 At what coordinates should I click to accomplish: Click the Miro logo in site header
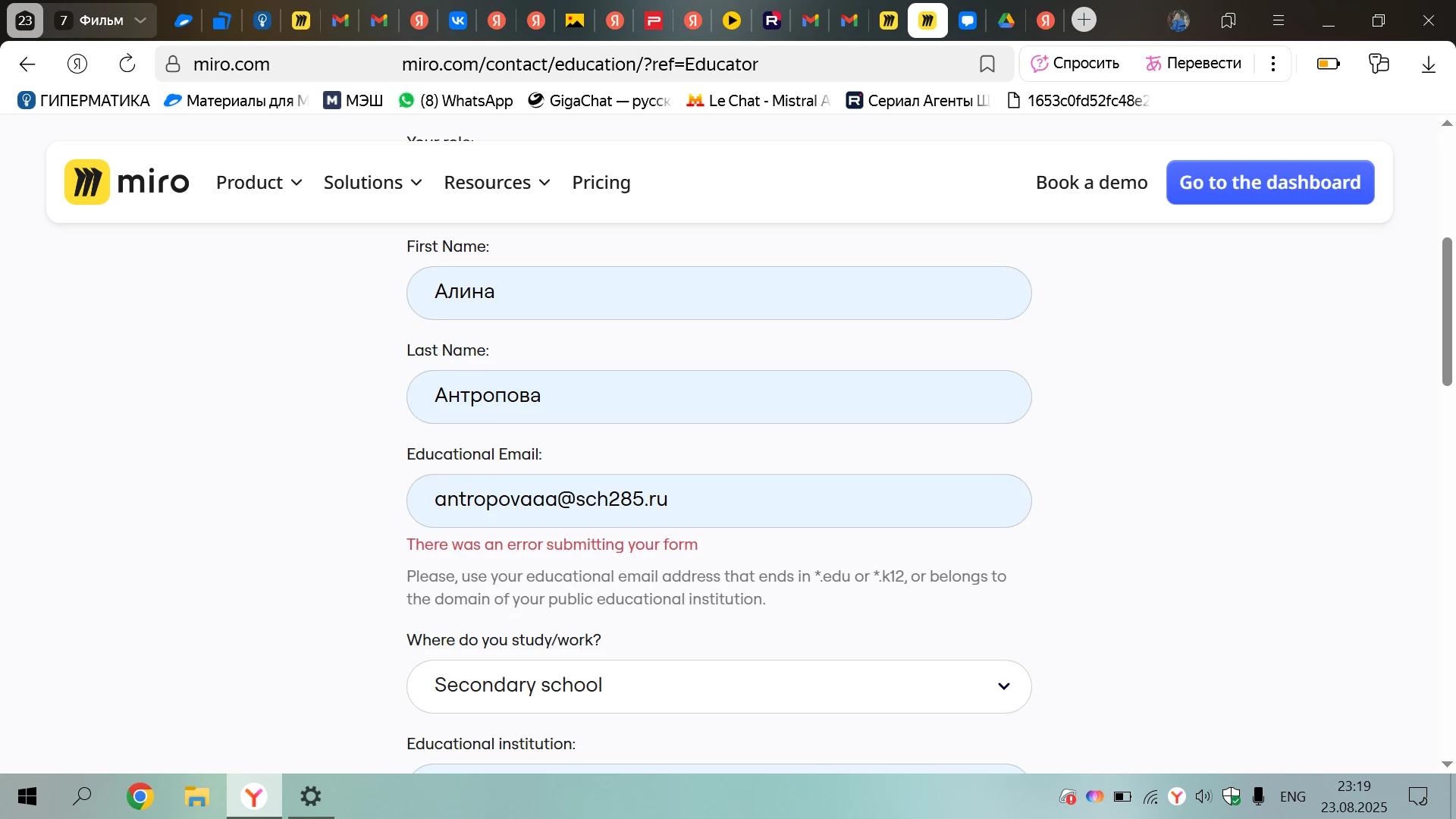[127, 182]
